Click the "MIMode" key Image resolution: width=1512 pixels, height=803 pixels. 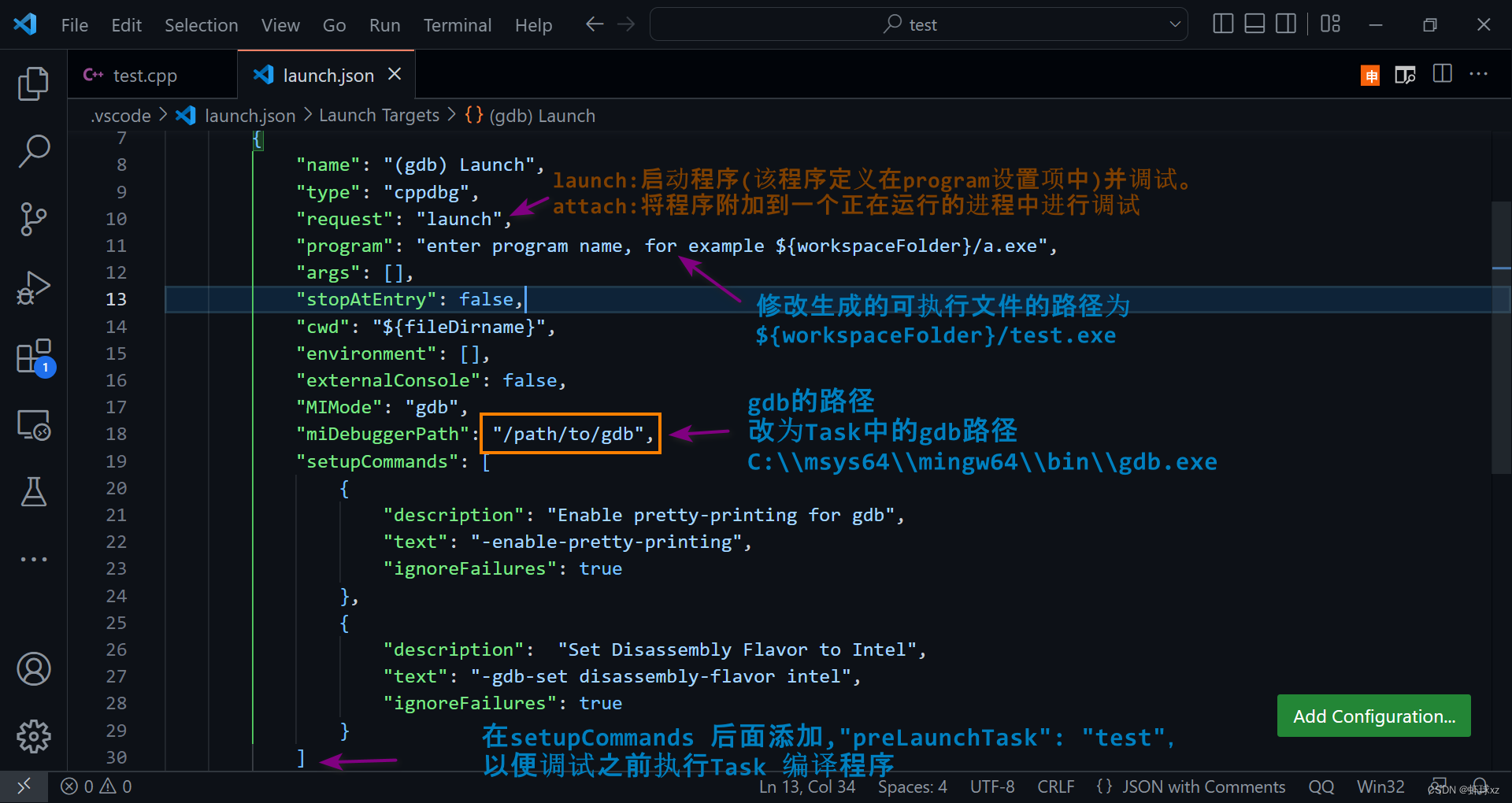[x=339, y=407]
